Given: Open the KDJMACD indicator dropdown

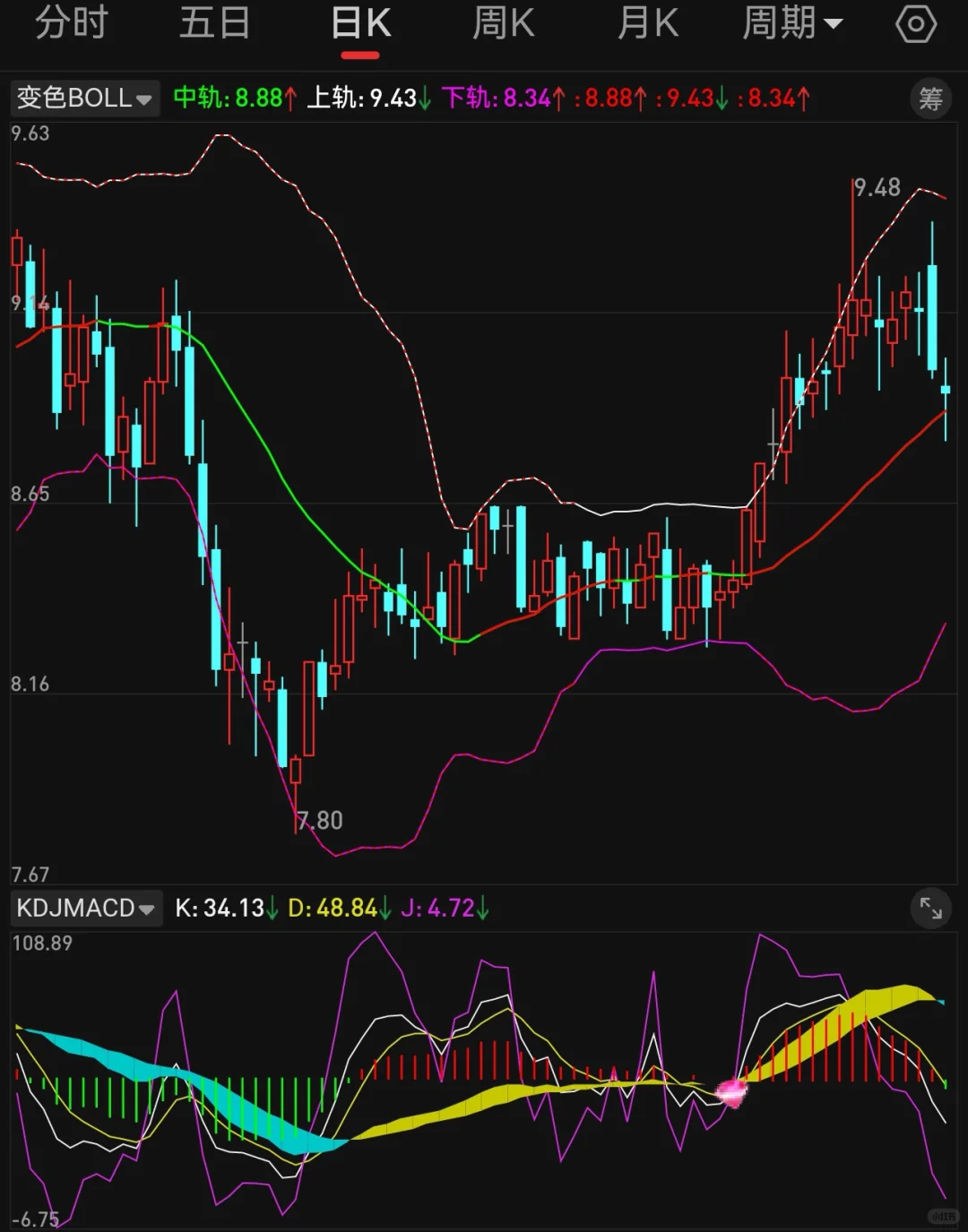Looking at the screenshot, I should coord(86,908).
